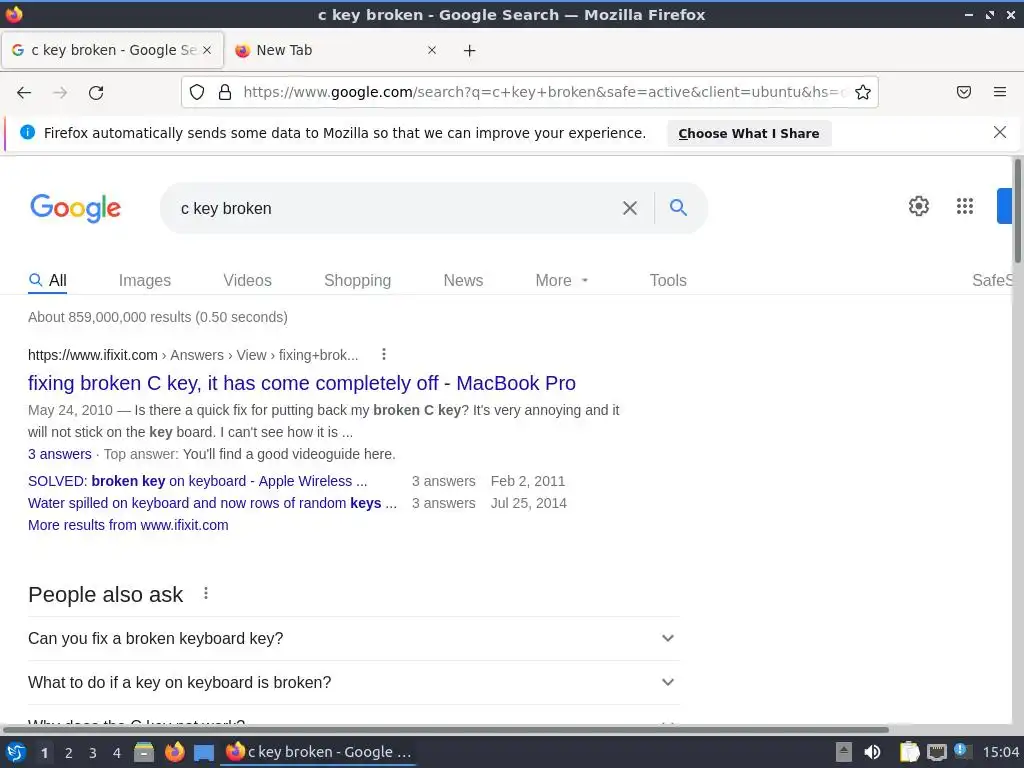The width and height of the screenshot is (1024, 768).
Task: Select the c key broken tab
Action: [112, 50]
